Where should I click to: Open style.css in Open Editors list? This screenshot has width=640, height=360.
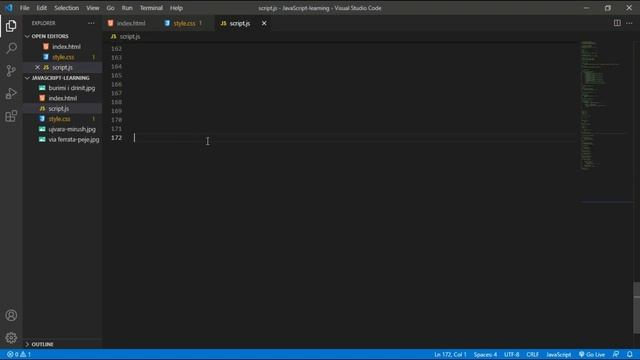[63, 57]
